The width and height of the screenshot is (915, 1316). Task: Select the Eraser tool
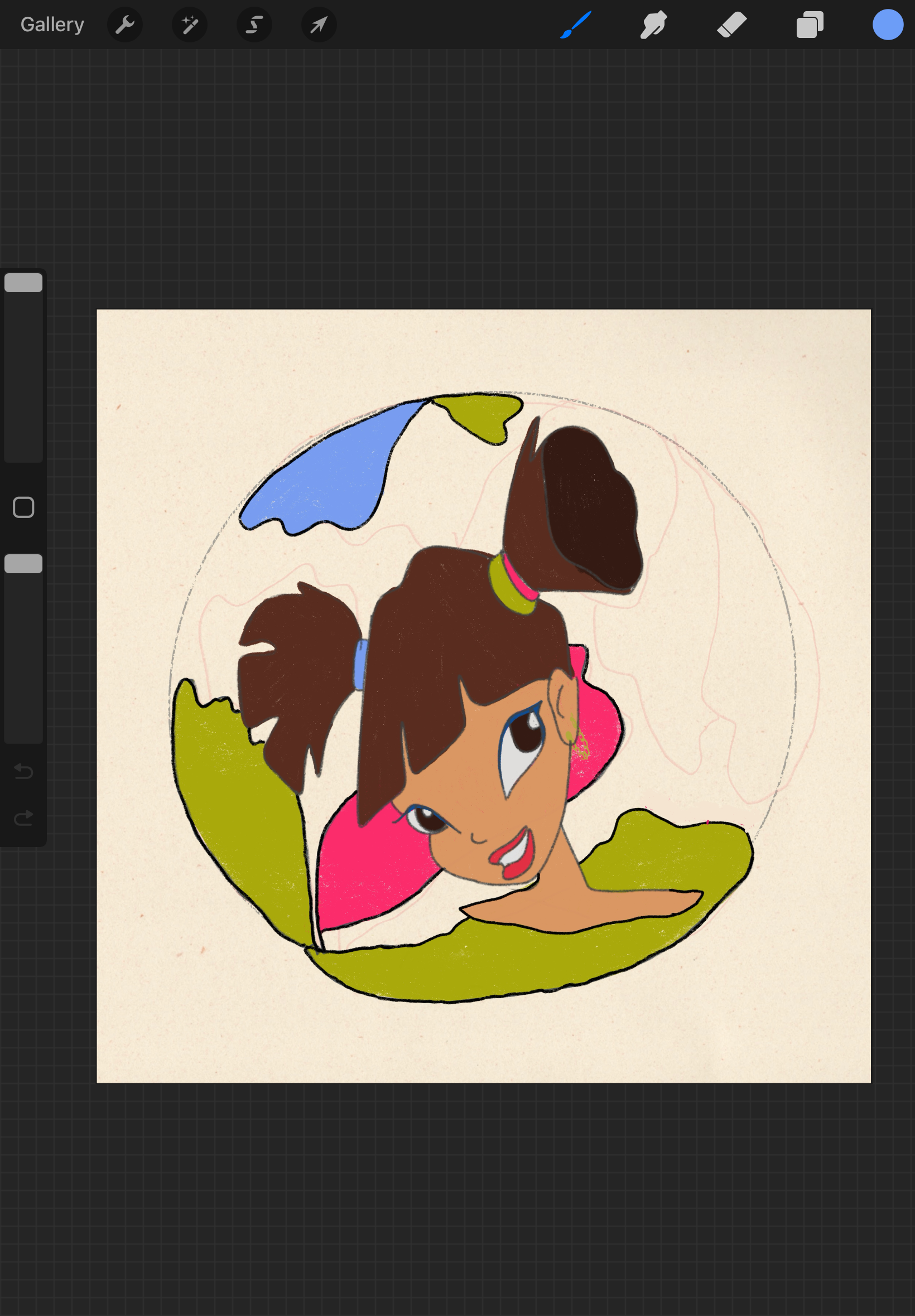732,25
